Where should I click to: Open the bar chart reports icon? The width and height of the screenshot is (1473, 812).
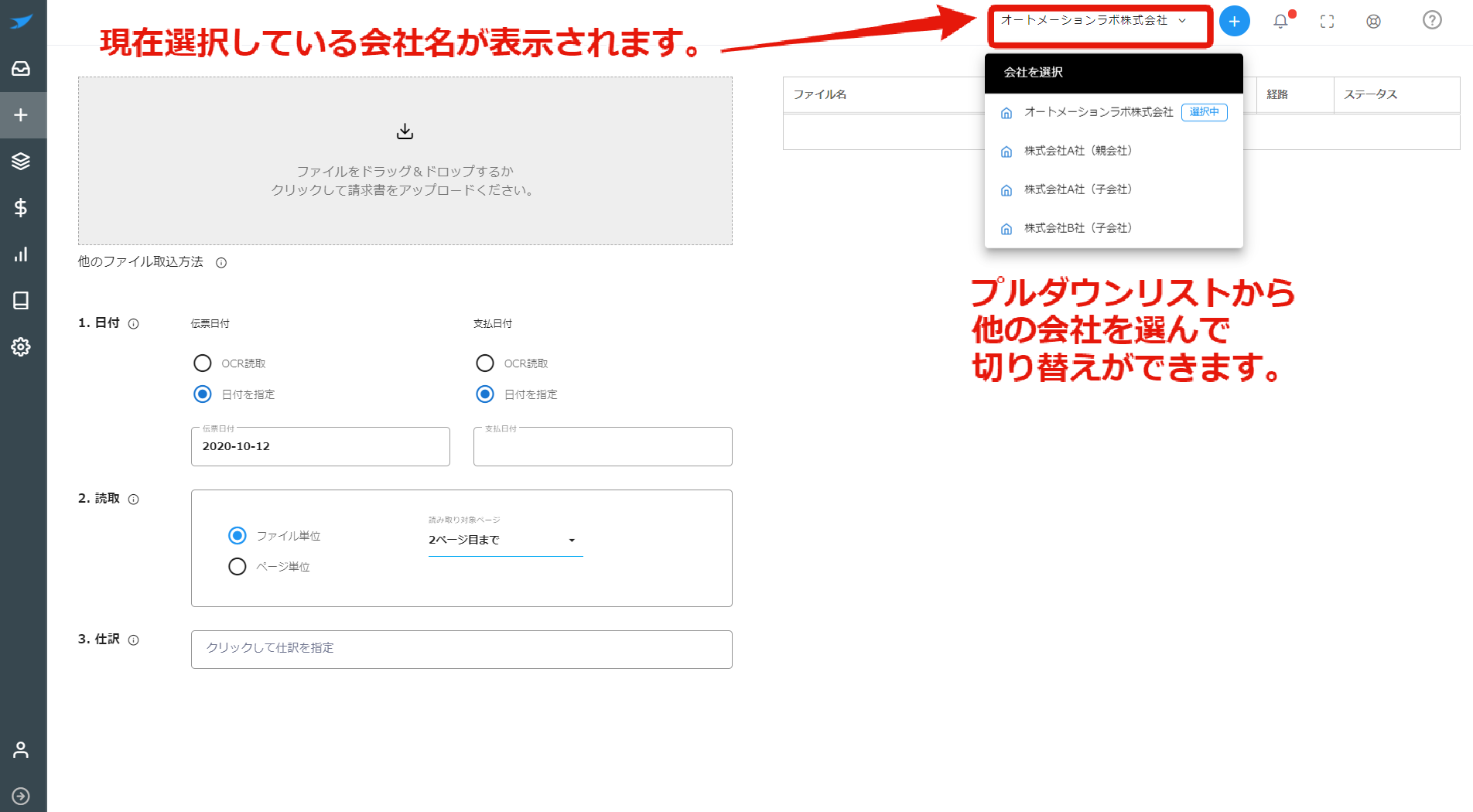[x=21, y=254]
